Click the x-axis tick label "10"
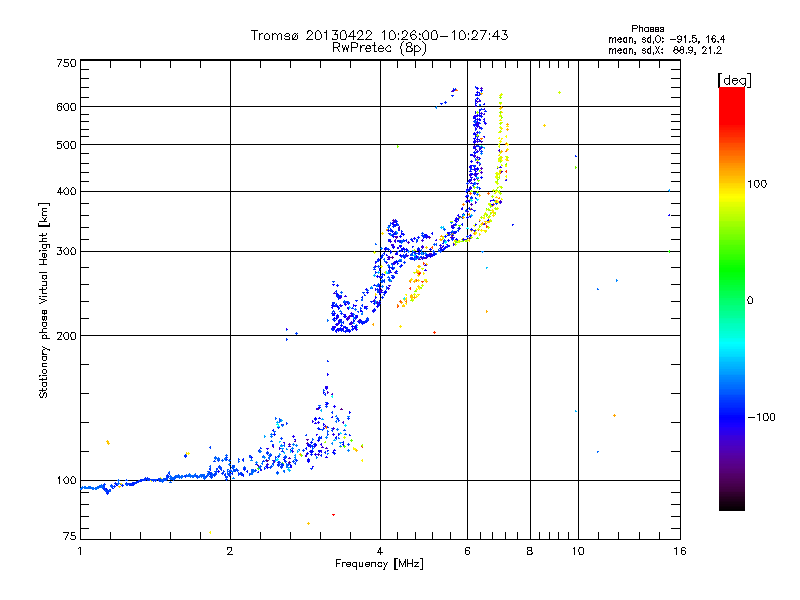The width and height of the screenshot is (800, 600). (x=578, y=551)
